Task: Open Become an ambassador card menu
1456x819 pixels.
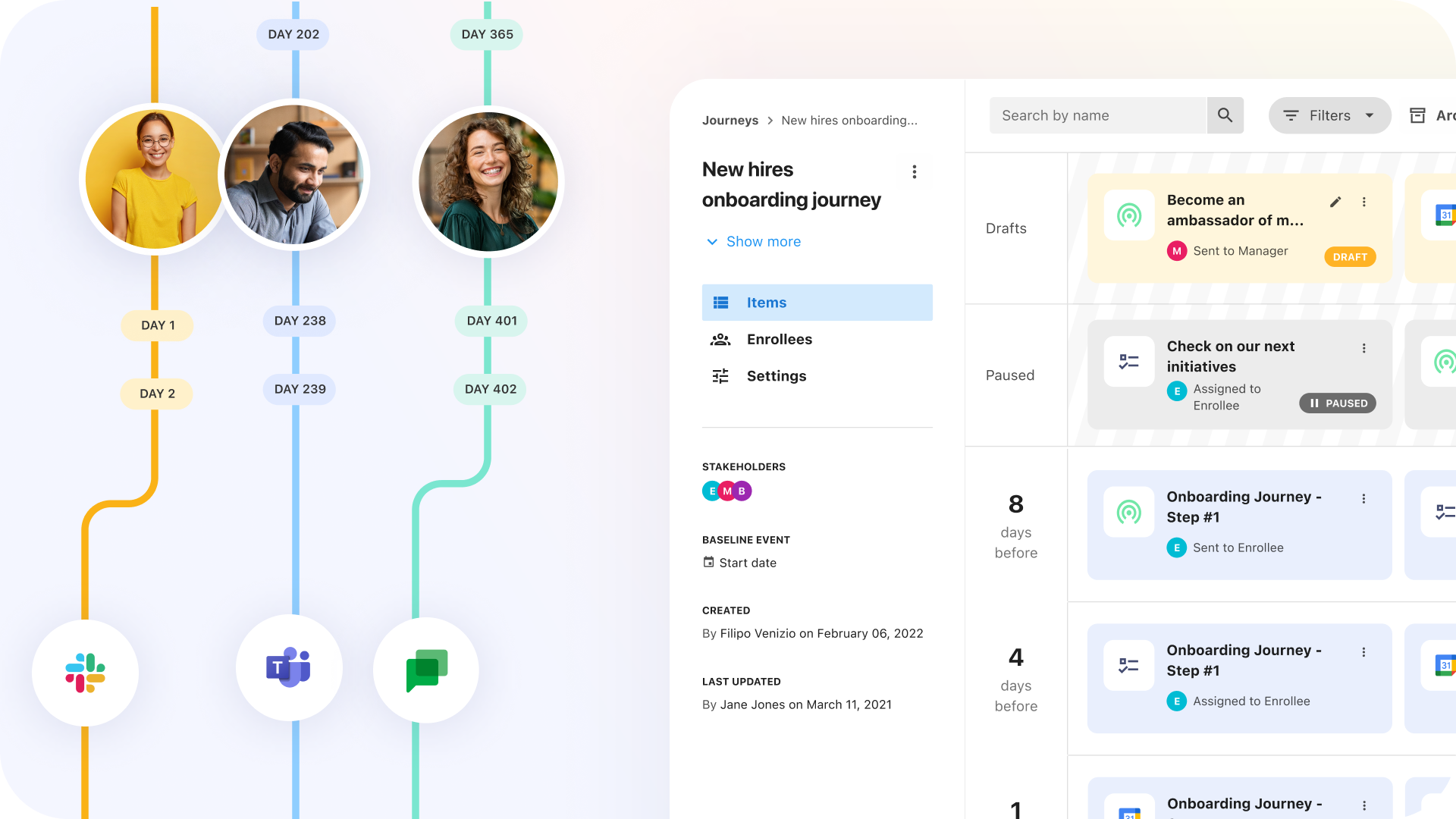Action: [1363, 202]
